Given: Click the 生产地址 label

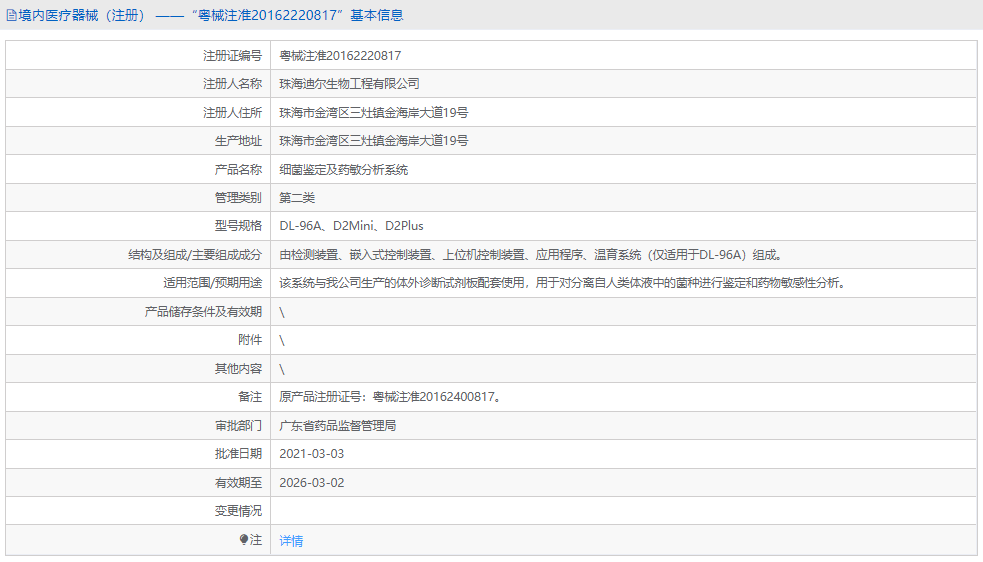Looking at the screenshot, I should [x=238, y=141].
